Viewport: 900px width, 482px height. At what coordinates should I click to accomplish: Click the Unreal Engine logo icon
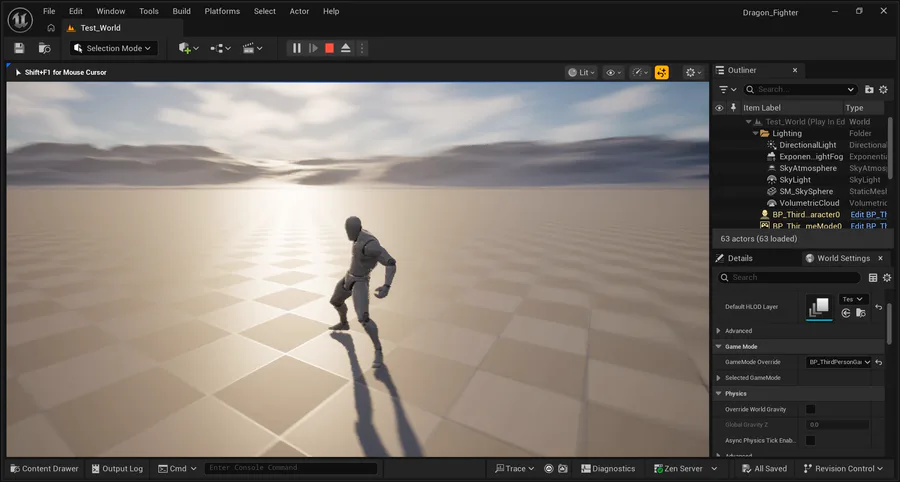tap(20, 20)
